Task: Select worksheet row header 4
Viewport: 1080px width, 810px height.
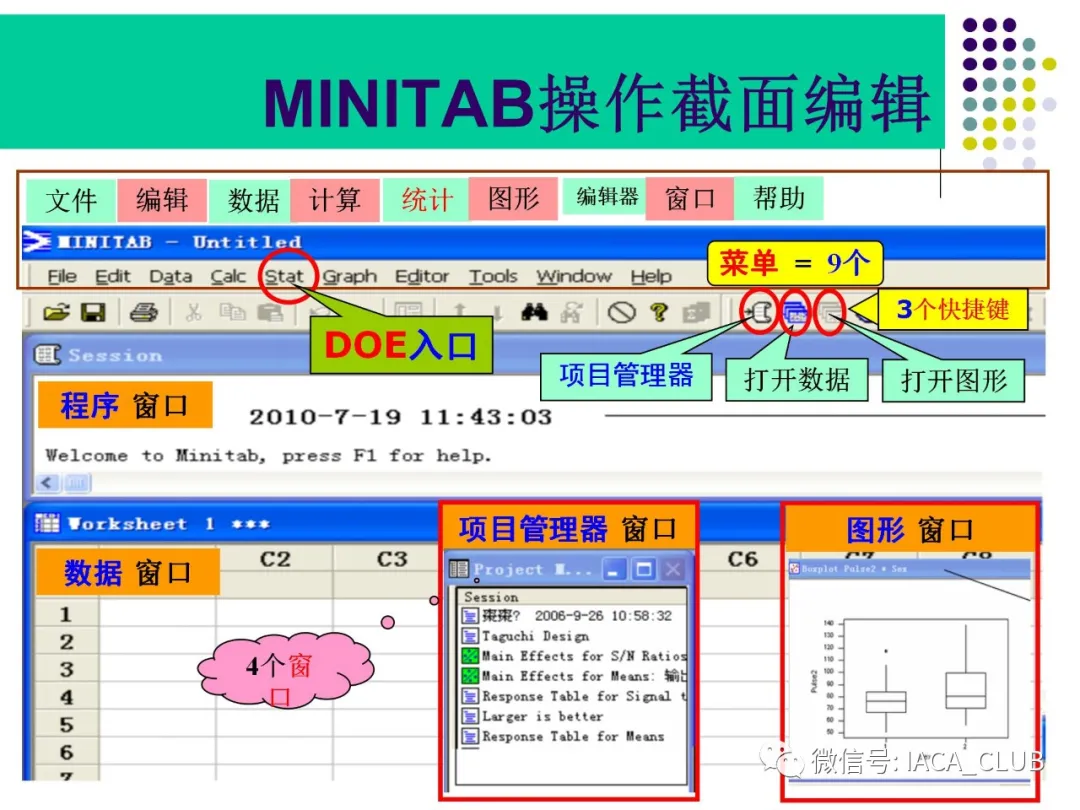Action: 66,696
